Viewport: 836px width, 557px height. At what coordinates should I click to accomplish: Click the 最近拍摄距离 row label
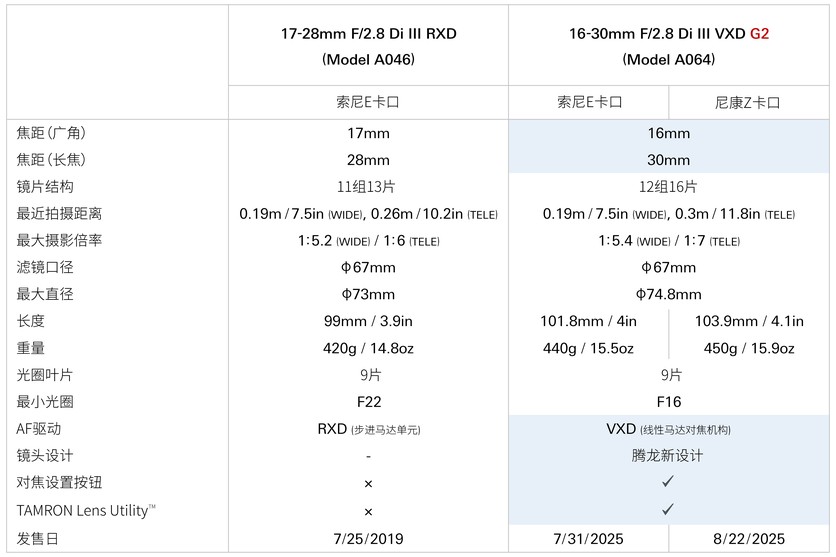(x=59, y=214)
